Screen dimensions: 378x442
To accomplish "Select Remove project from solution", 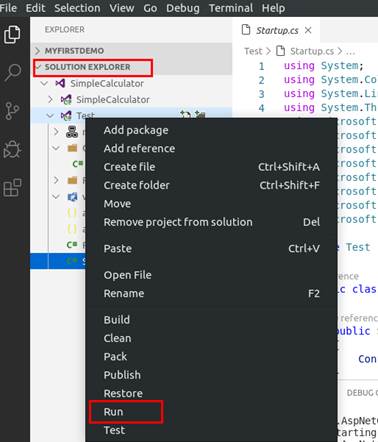I will pos(178,222).
